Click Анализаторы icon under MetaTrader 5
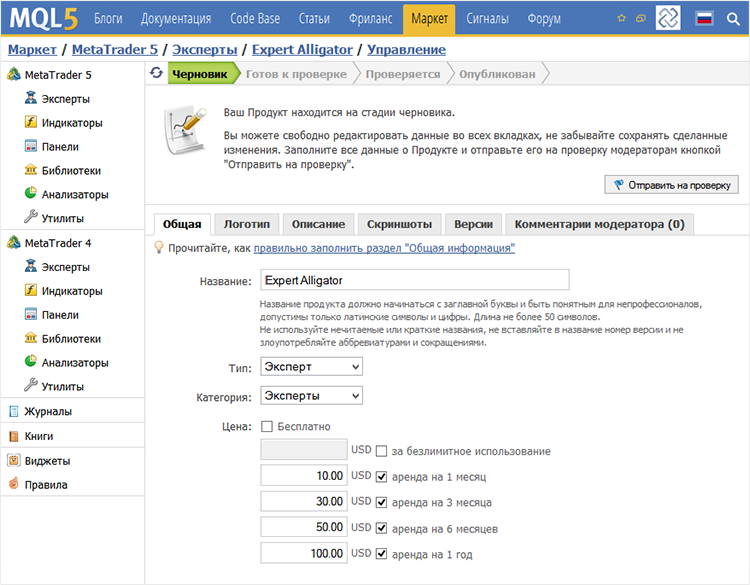The width and height of the screenshot is (750, 585). tap(31, 193)
